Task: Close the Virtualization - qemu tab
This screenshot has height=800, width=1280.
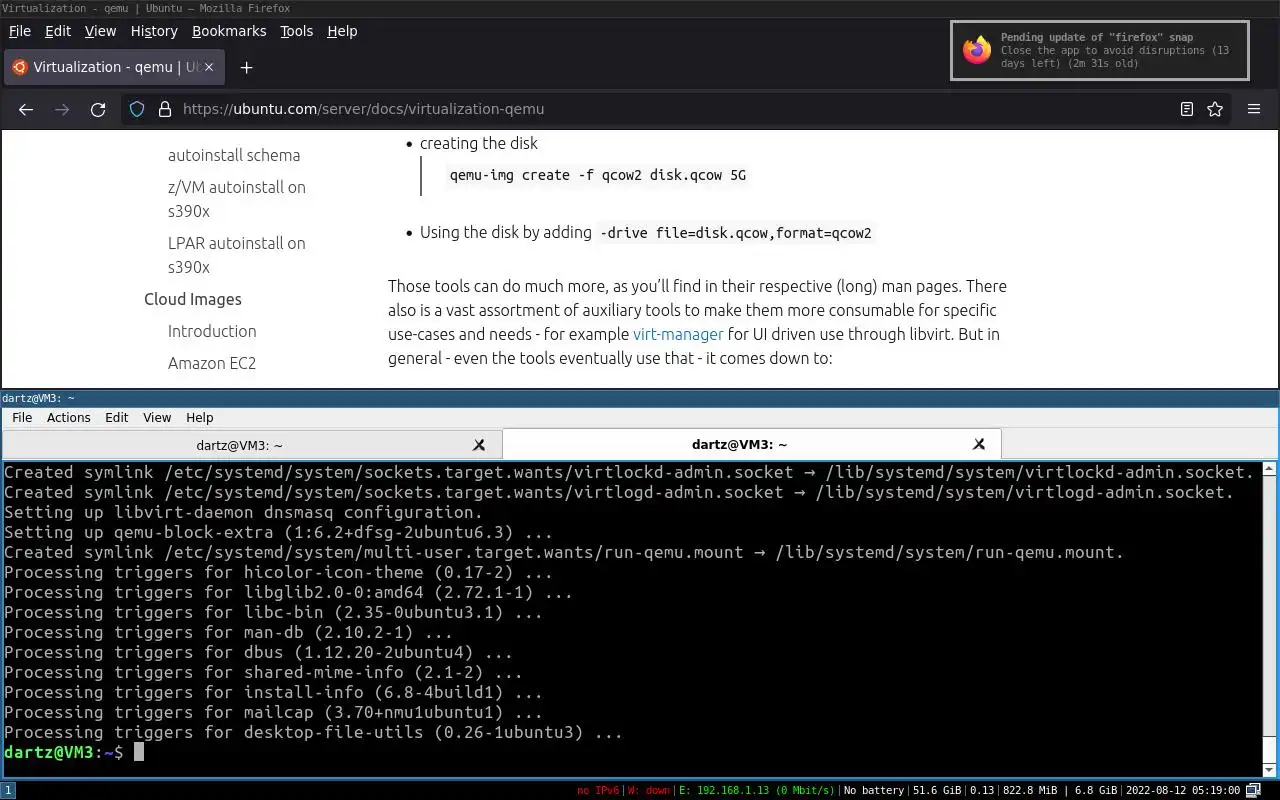Action: [x=210, y=67]
